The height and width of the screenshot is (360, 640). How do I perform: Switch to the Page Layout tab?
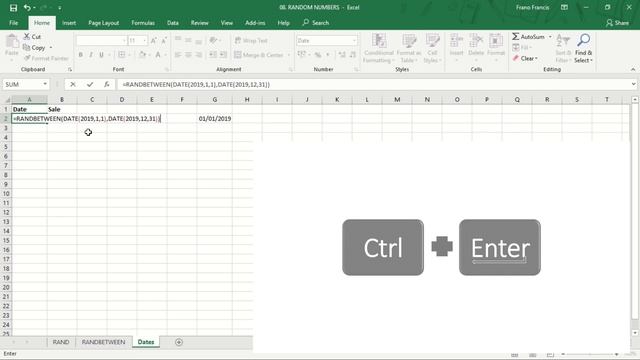[x=104, y=23]
